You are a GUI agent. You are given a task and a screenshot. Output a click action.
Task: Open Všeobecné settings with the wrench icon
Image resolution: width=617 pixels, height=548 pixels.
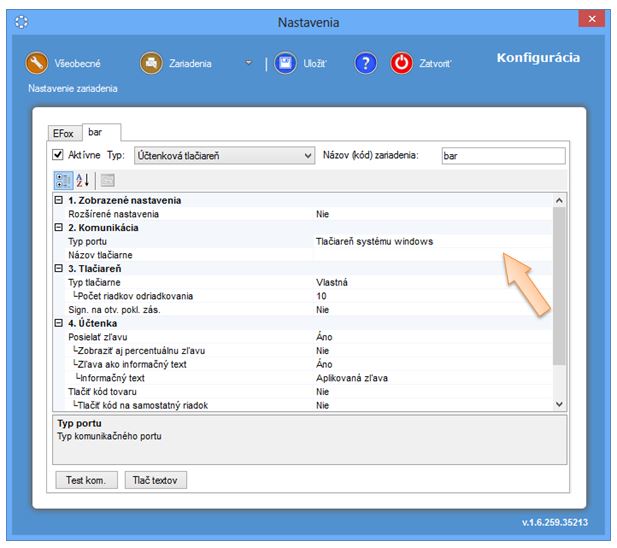(x=37, y=63)
